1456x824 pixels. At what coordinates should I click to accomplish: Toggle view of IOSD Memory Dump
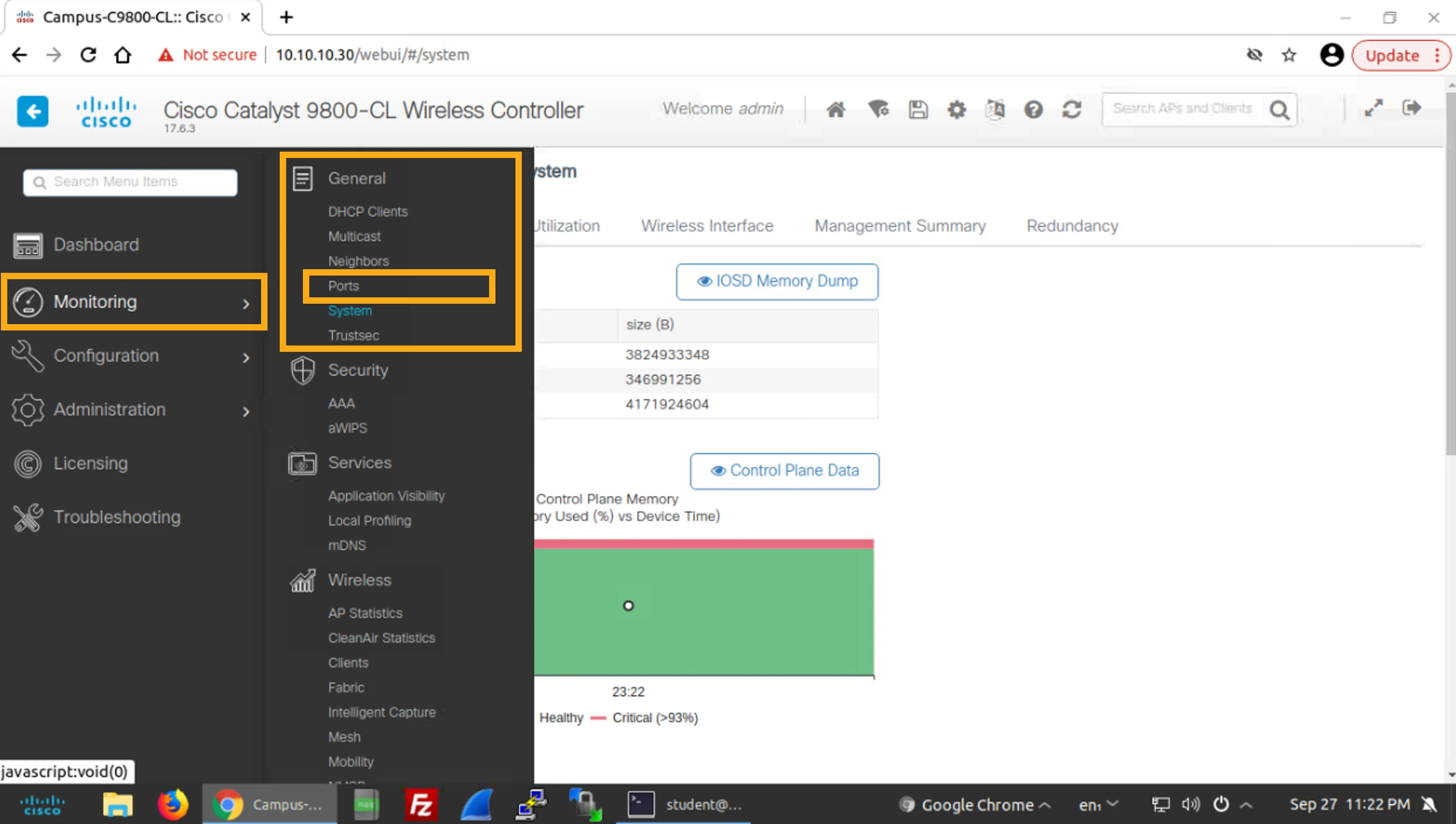tap(777, 281)
